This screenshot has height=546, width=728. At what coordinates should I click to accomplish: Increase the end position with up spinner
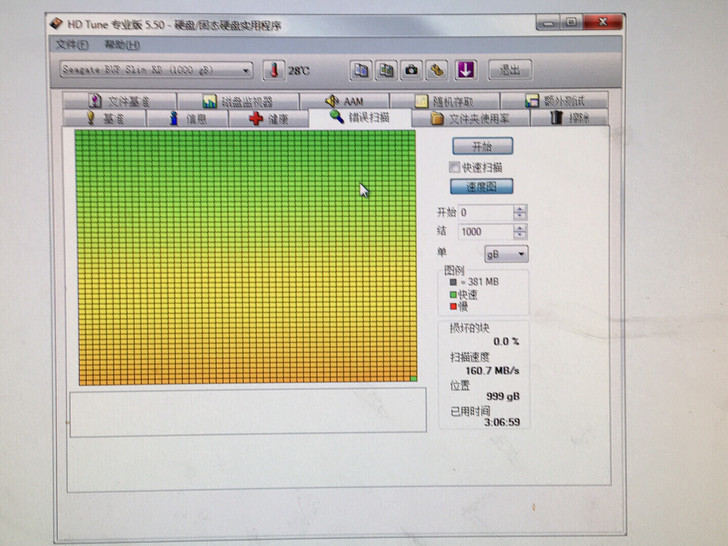tap(520, 228)
